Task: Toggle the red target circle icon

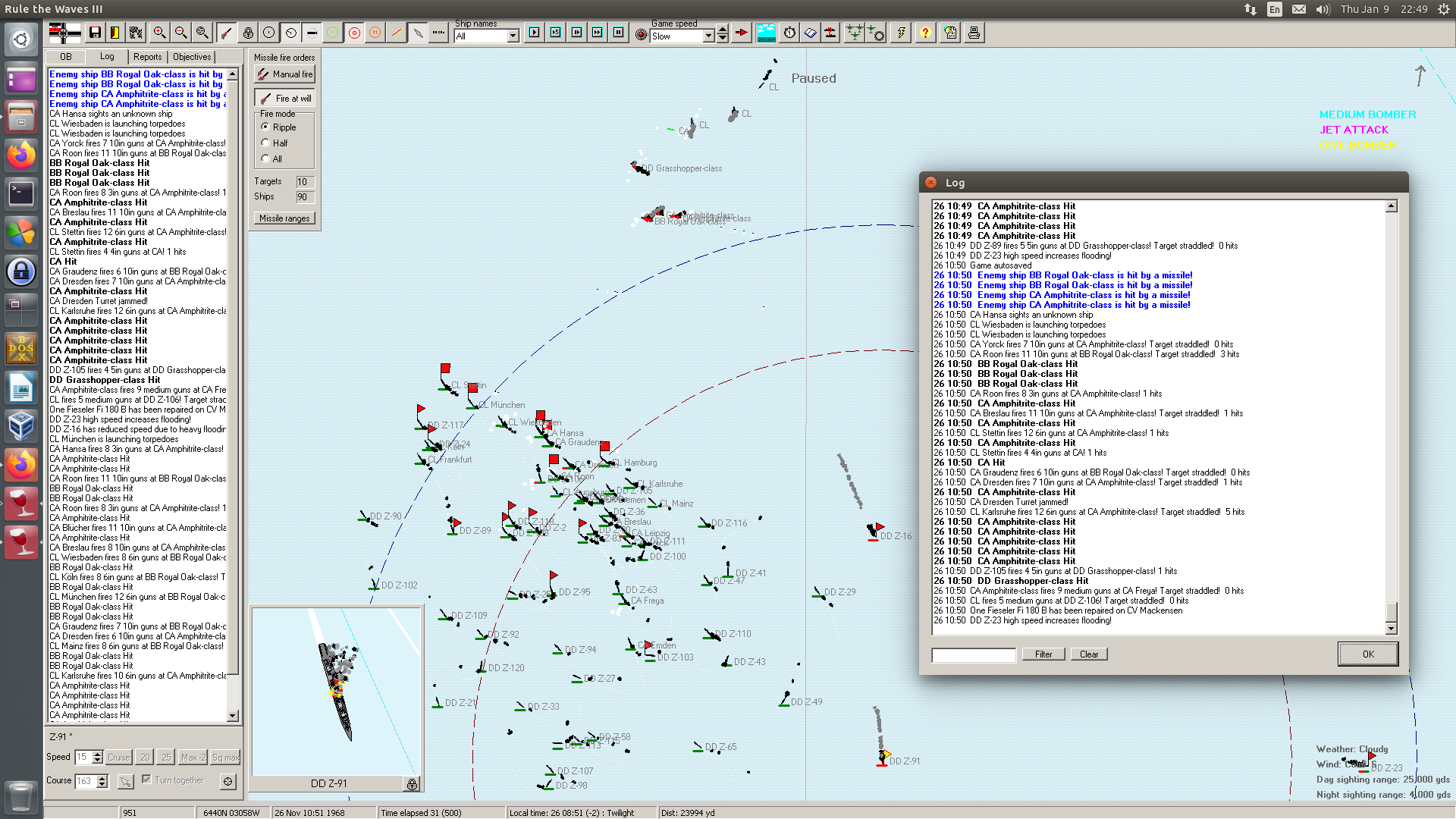Action: pos(354,33)
